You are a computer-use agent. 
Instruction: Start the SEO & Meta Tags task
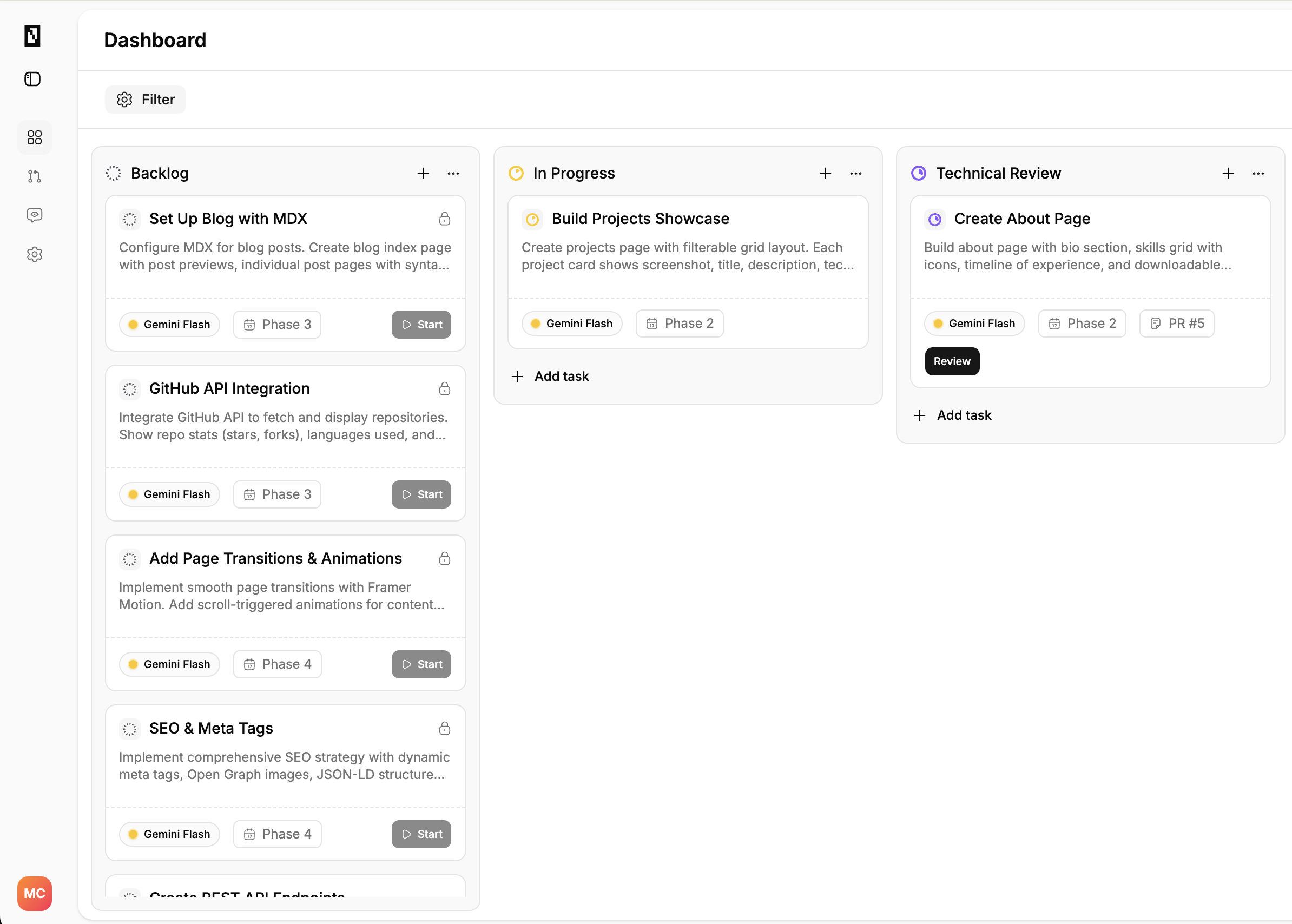point(421,834)
